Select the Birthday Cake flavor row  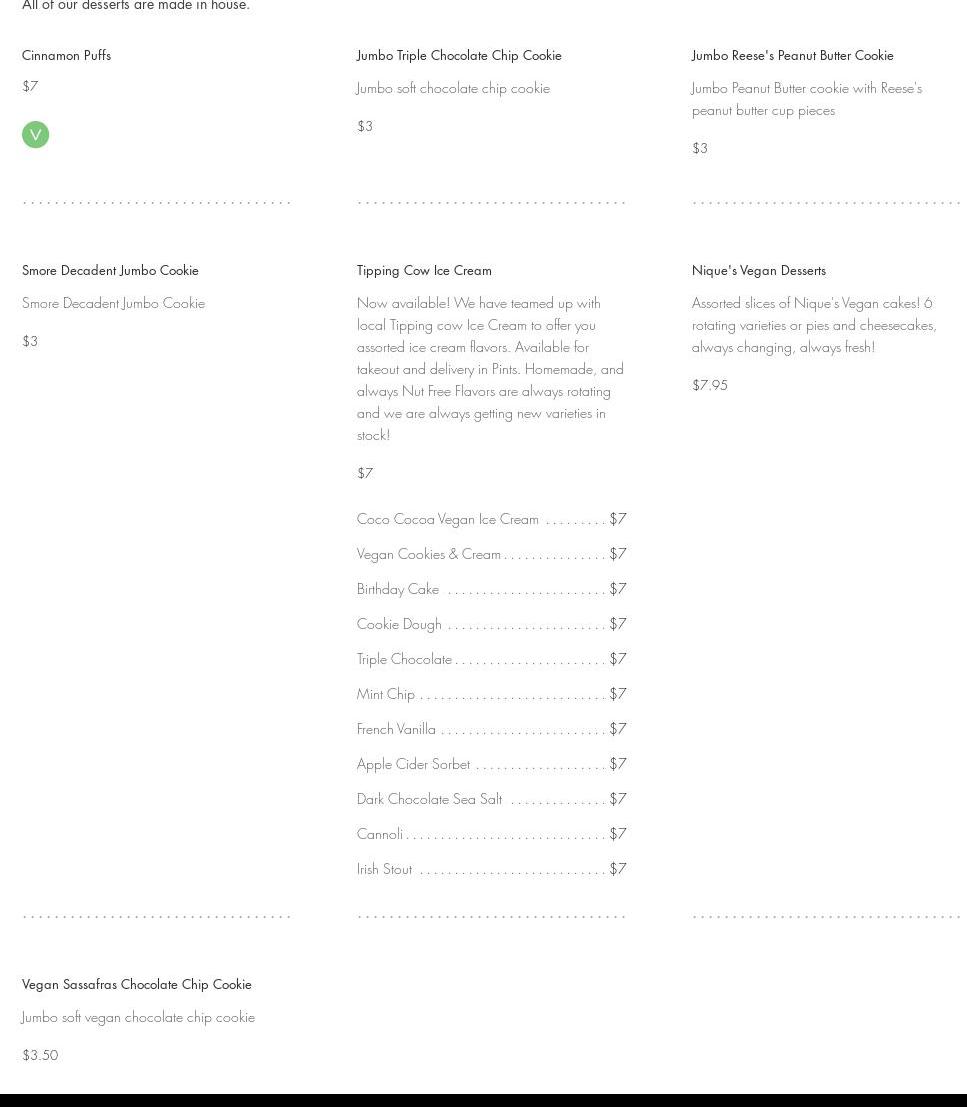398,589
